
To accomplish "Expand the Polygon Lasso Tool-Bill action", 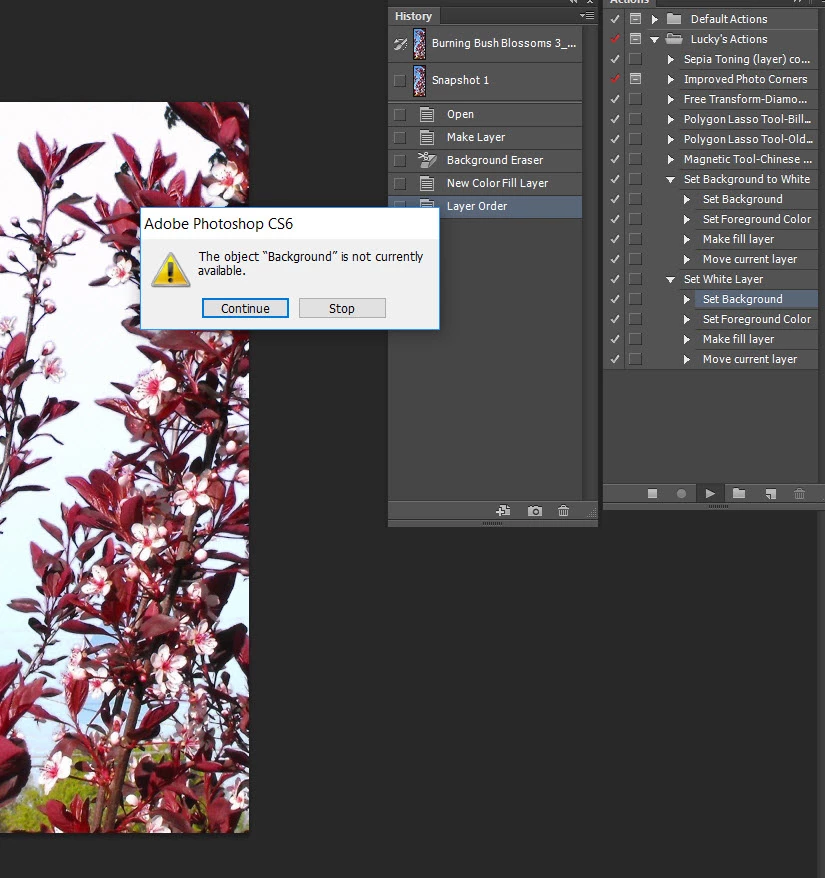I will pyautogui.click(x=670, y=119).
